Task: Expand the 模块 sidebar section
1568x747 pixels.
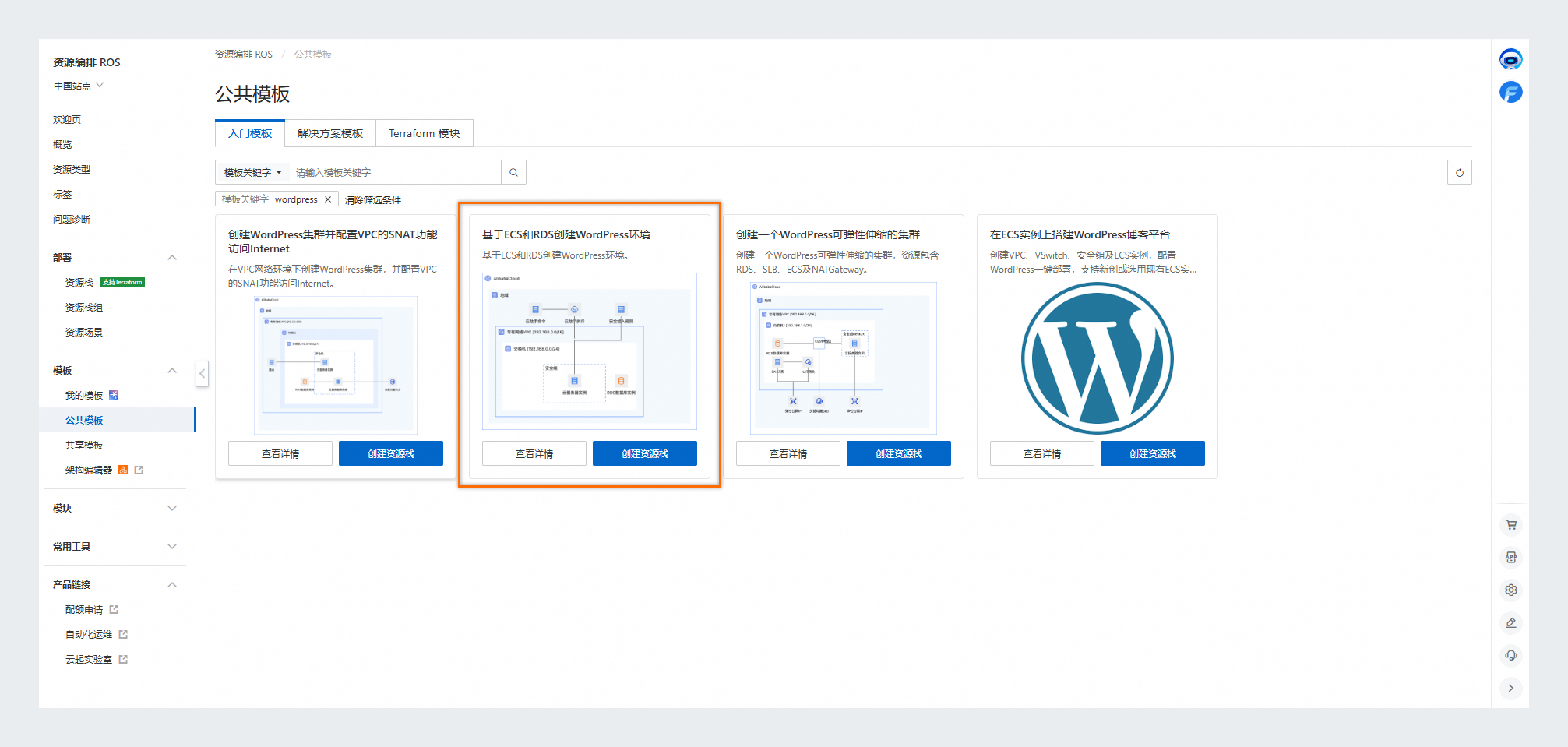Action: pyautogui.click(x=172, y=508)
